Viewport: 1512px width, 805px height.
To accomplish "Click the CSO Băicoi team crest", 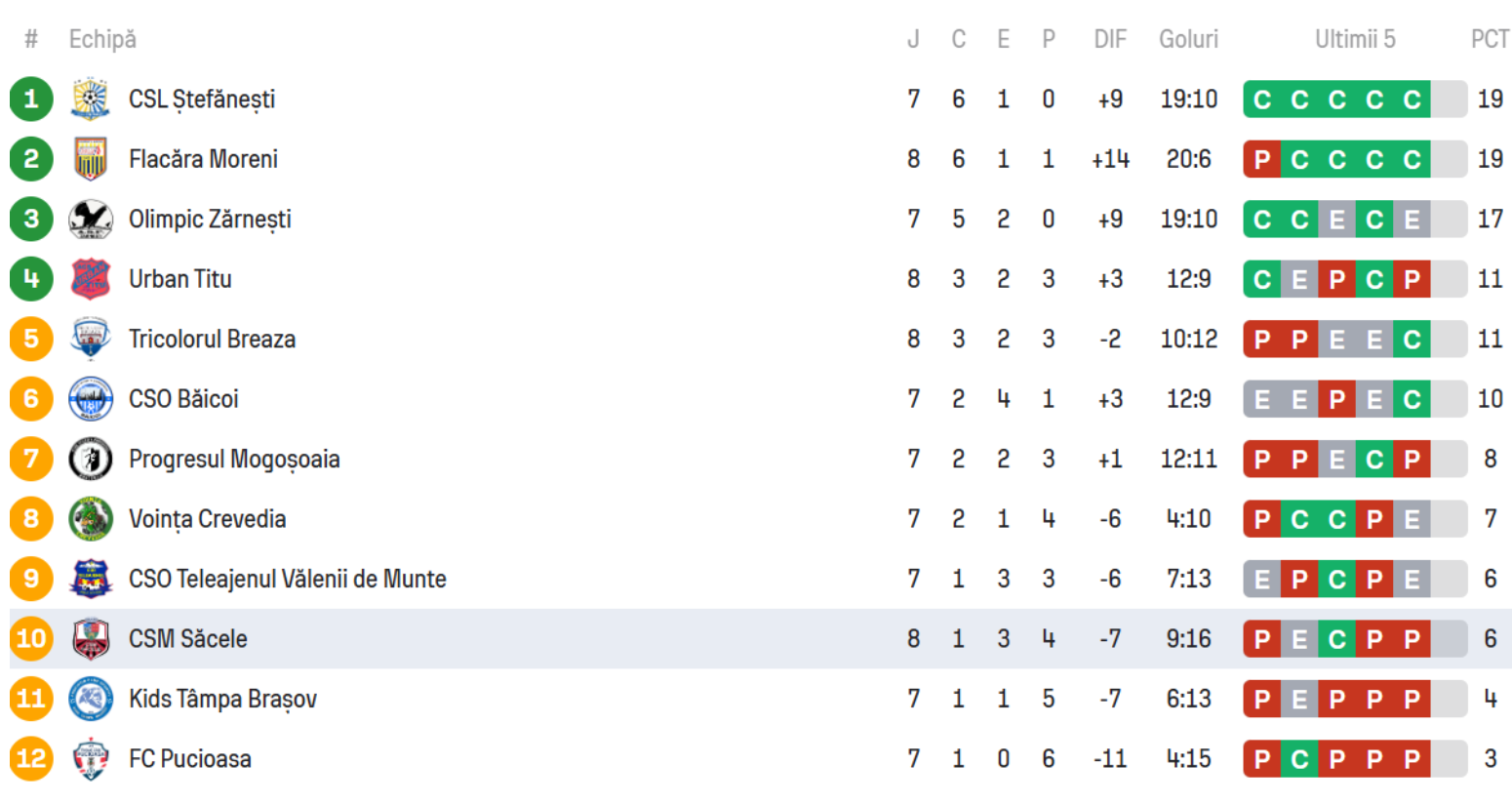I will coord(90,399).
